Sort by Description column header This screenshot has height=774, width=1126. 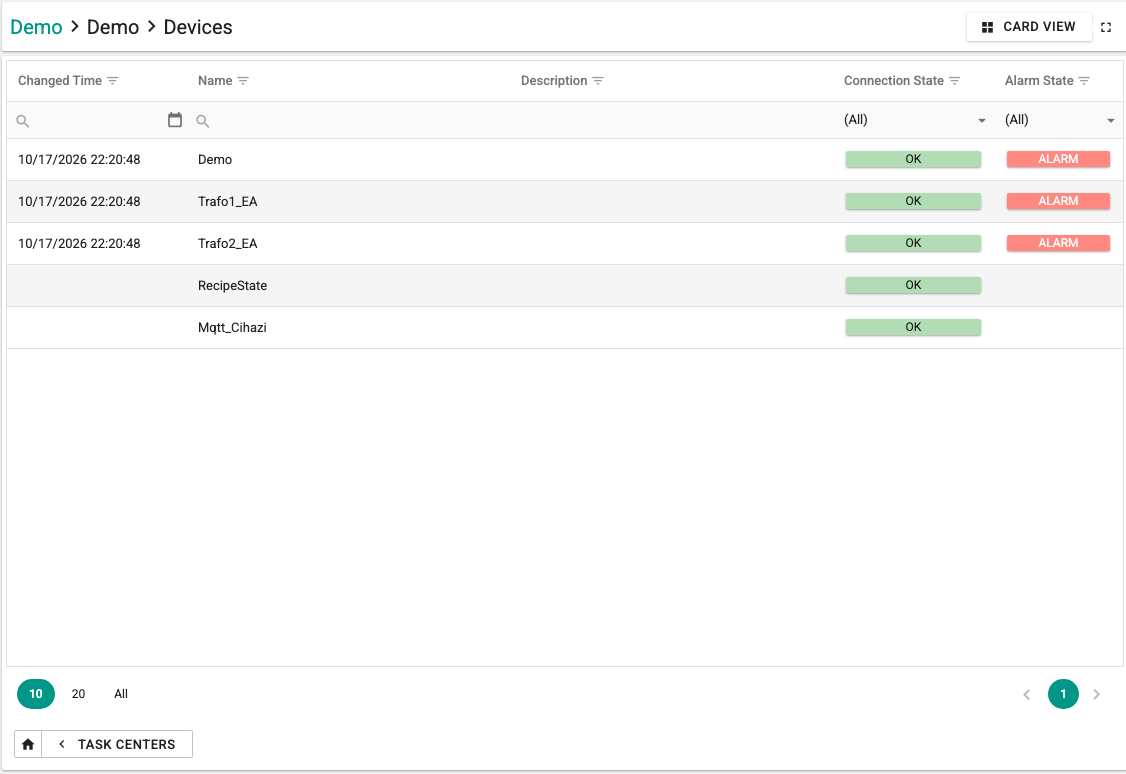pos(554,80)
